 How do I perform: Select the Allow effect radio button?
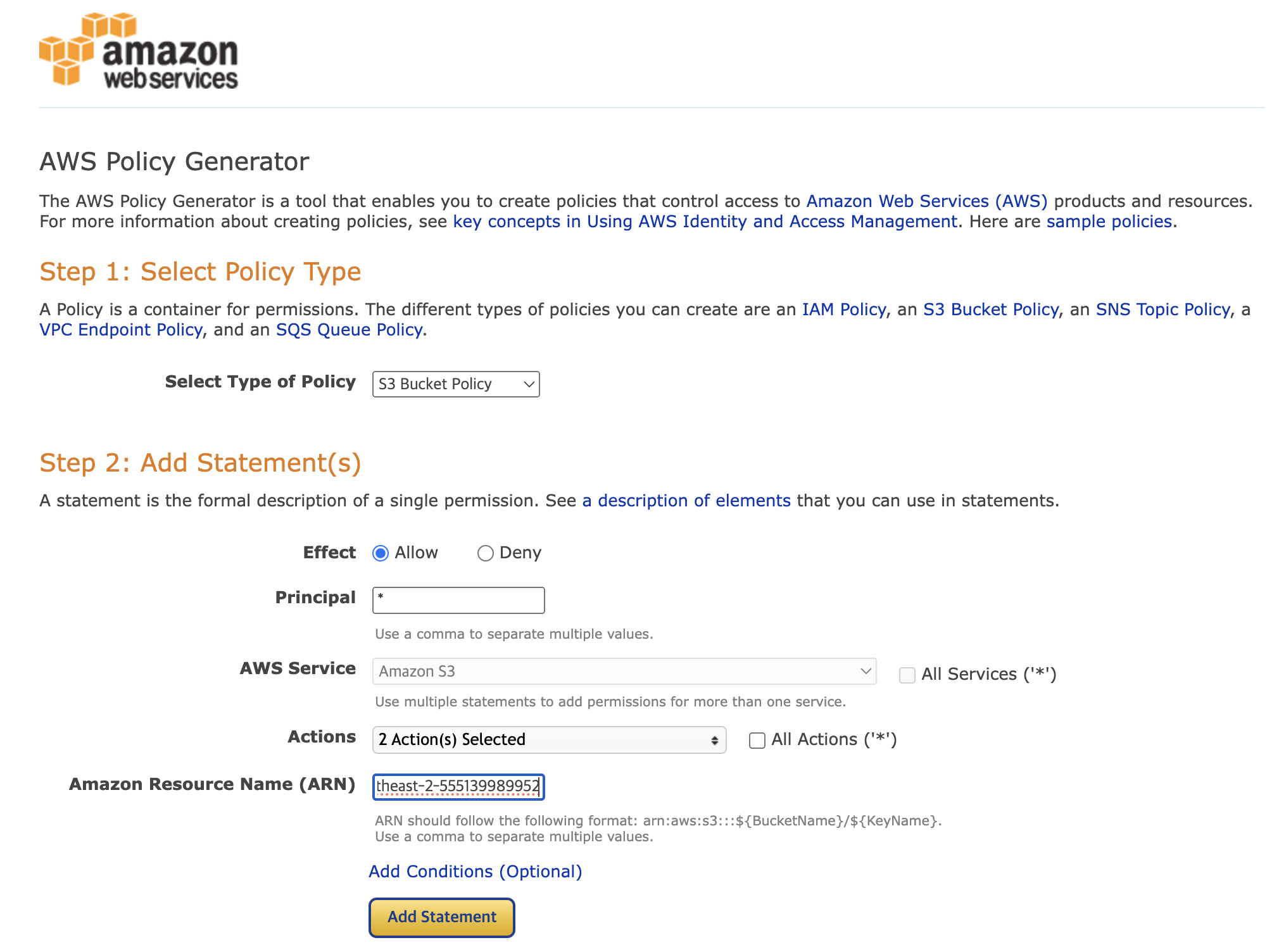pyautogui.click(x=381, y=553)
